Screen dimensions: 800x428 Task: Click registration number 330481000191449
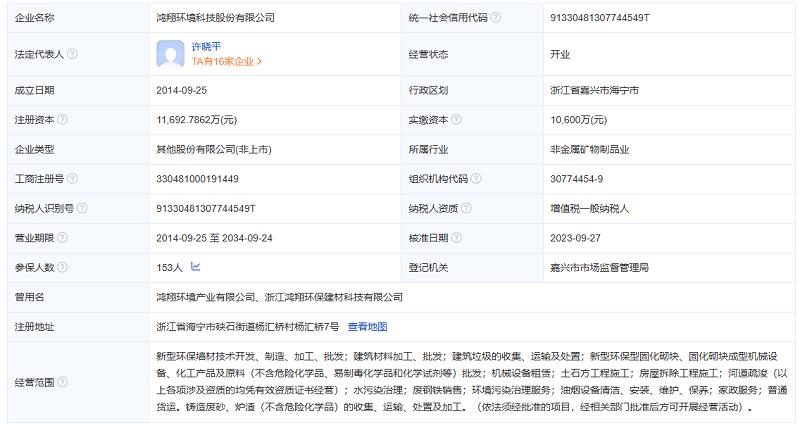point(197,179)
